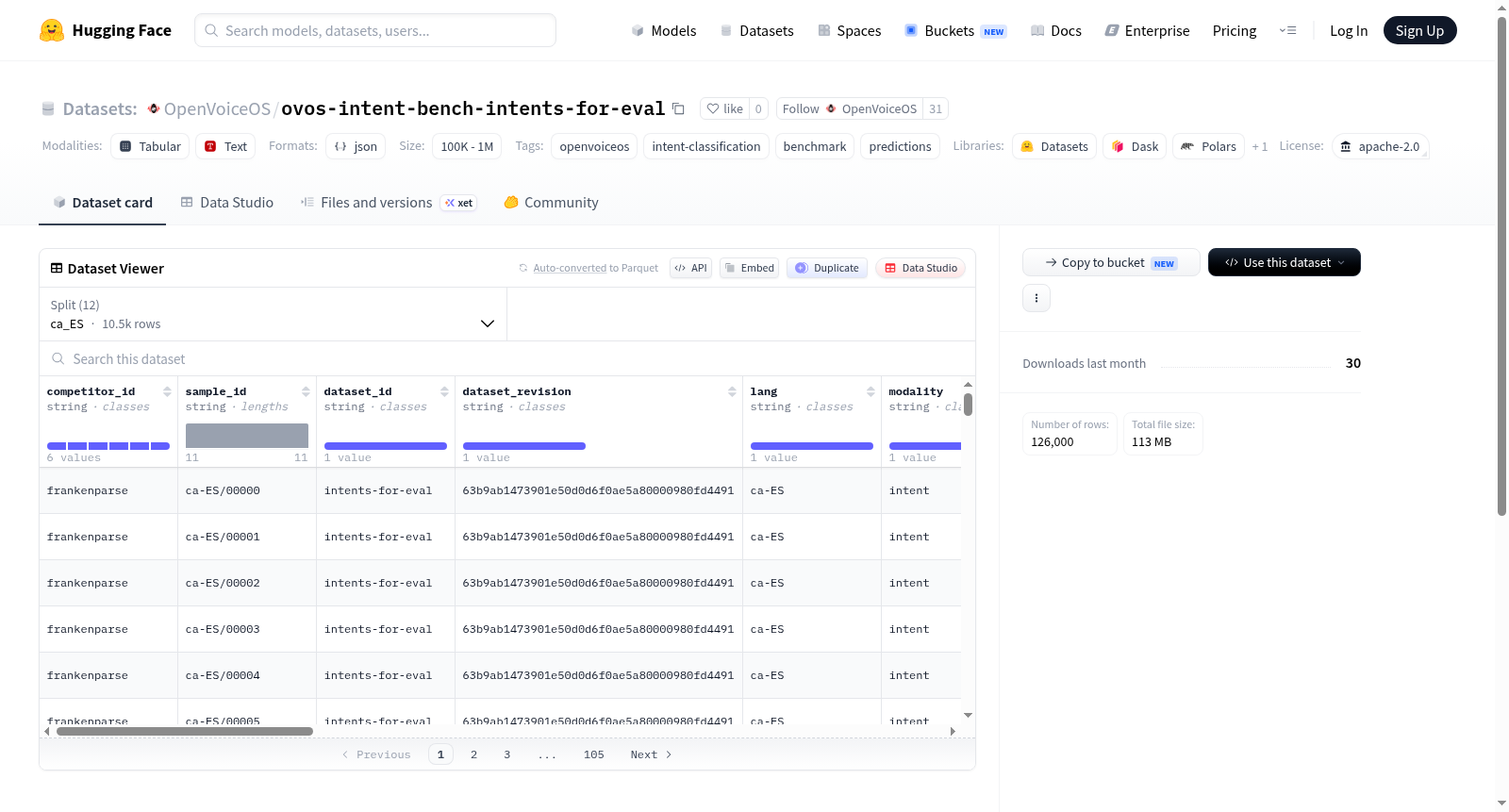The image size is (1509, 812).
Task: Click the benchmark tag
Action: [814, 146]
